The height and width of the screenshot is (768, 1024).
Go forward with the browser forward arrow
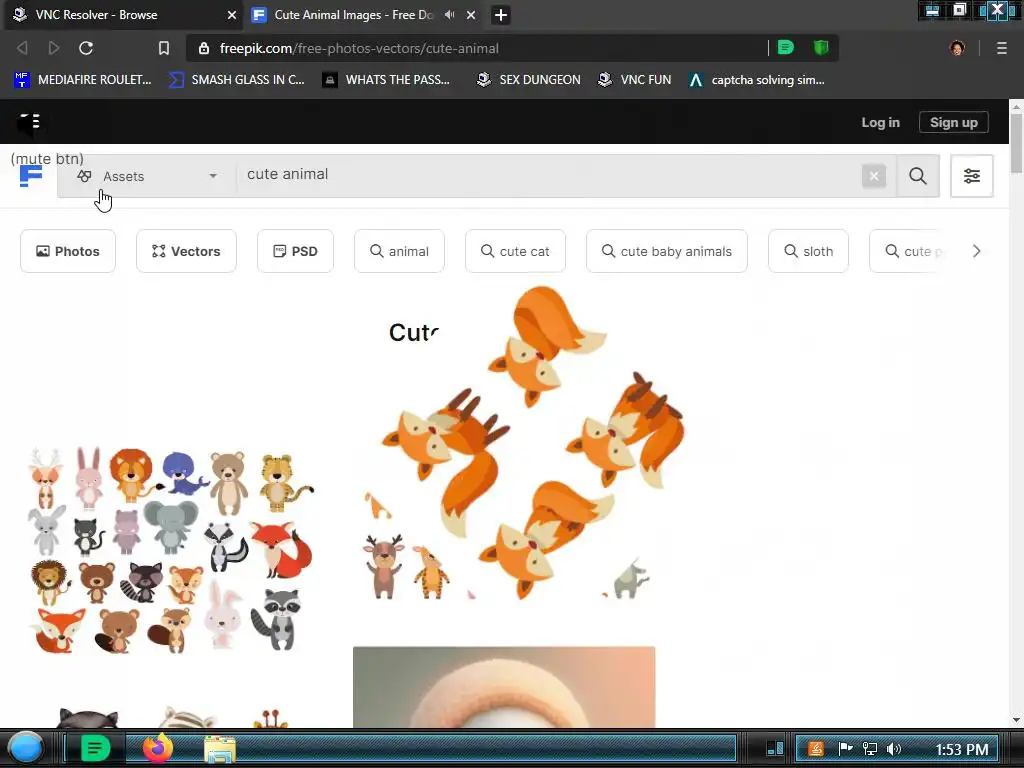pos(54,48)
